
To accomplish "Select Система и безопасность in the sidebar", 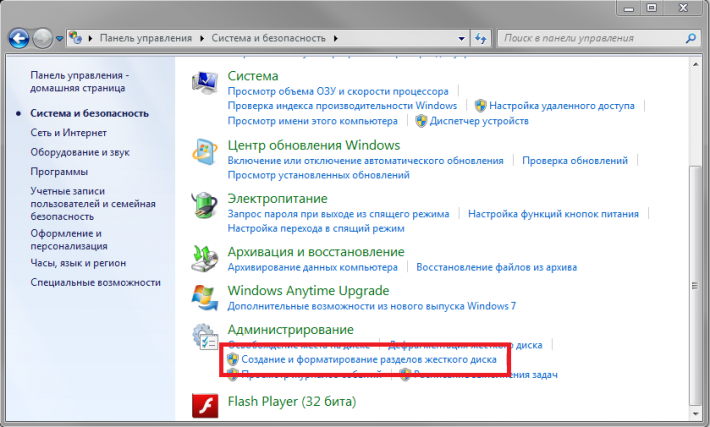I will click(x=89, y=113).
